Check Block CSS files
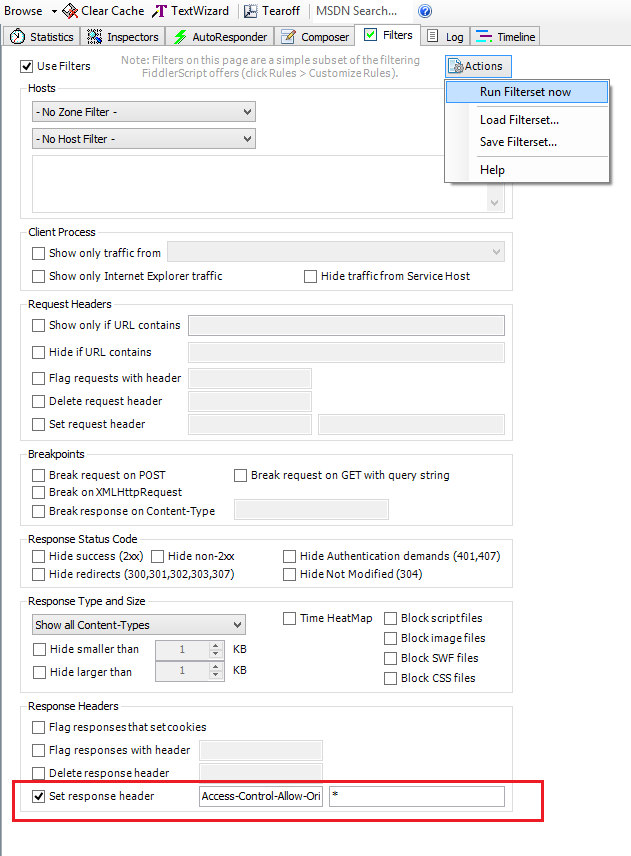This screenshot has height=856, width=631. click(x=390, y=679)
